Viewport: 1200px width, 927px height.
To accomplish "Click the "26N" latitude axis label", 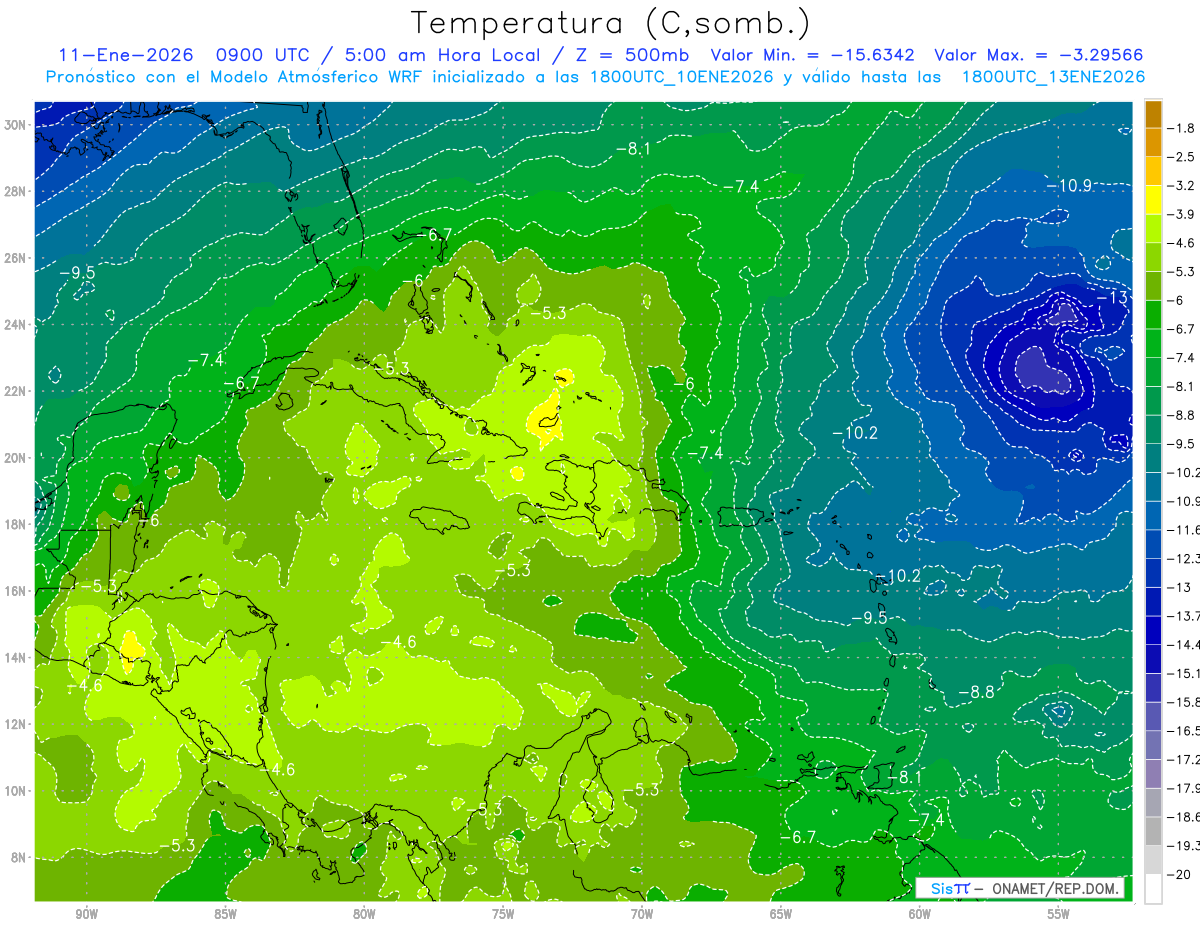I will pos(16,258).
